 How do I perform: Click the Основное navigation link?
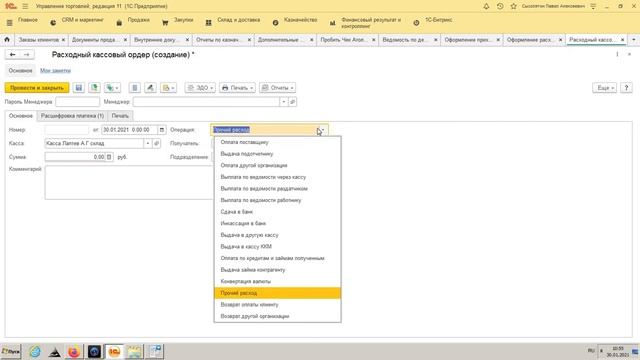(20, 71)
